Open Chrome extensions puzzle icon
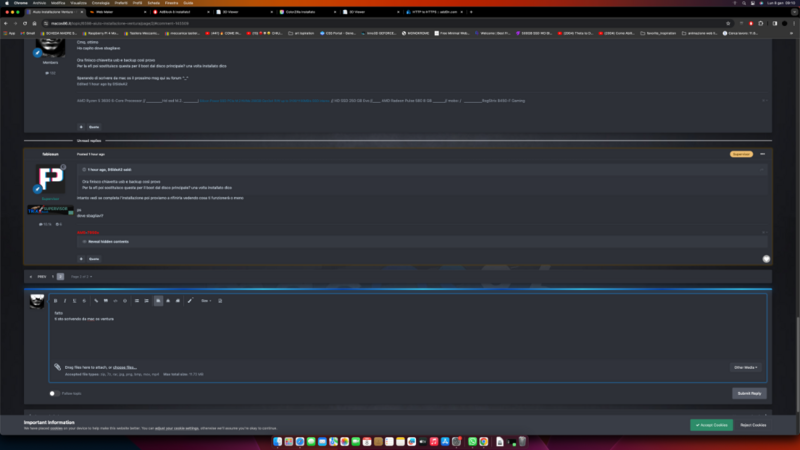Image resolution: width=800 pixels, height=450 pixels. [x=761, y=23]
